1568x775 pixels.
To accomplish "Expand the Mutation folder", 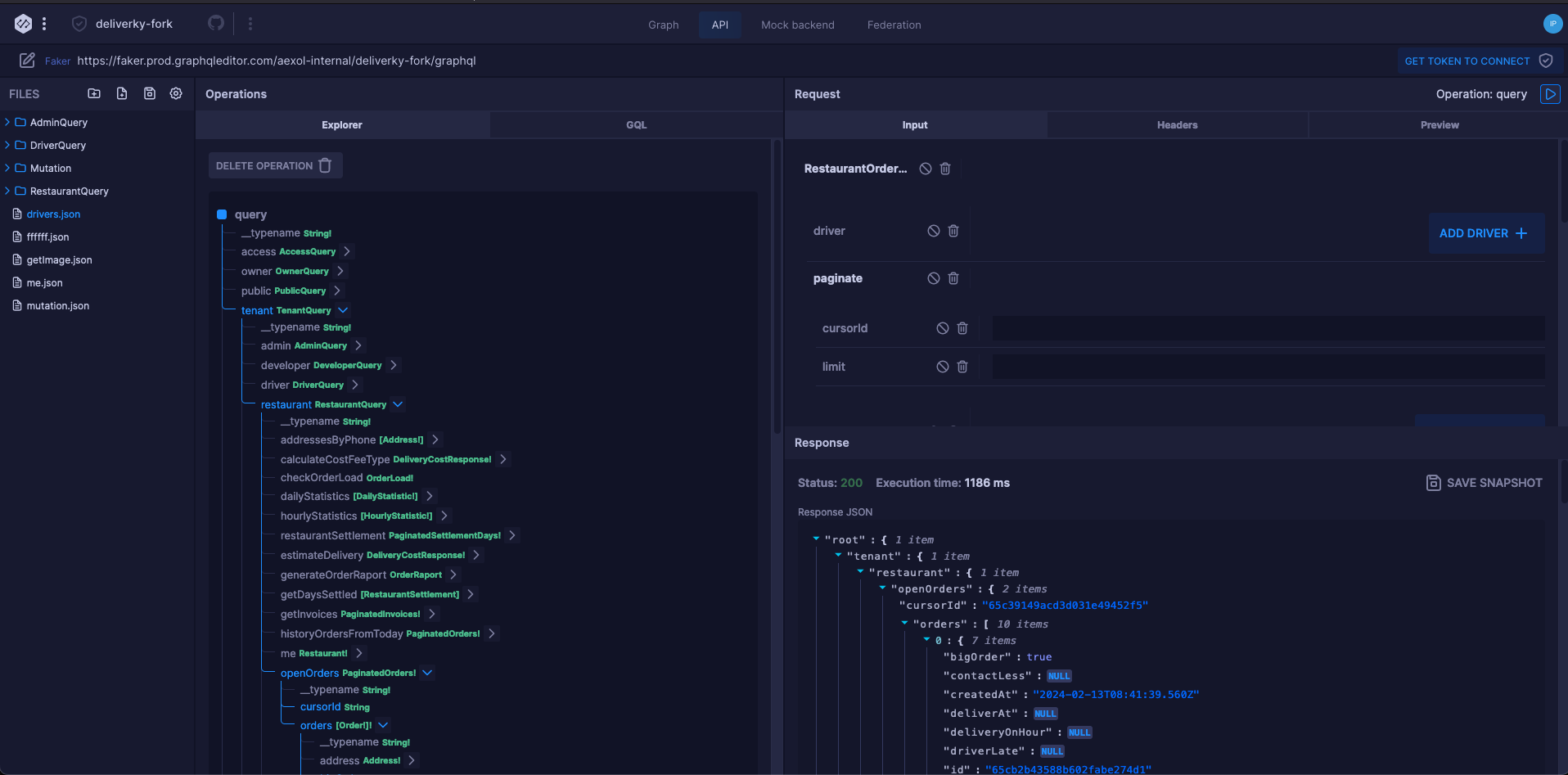I will [7, 168].
